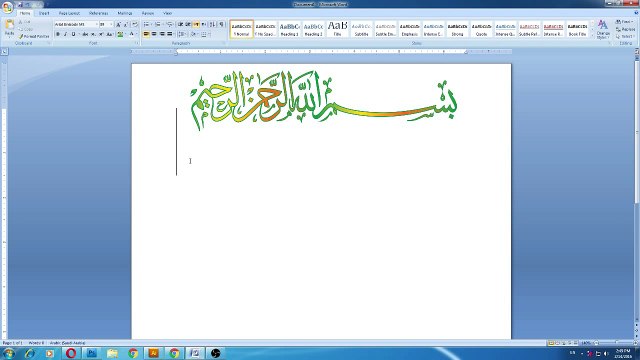The image size is (640, 360).
Task: Align text right
Action: 162,34
